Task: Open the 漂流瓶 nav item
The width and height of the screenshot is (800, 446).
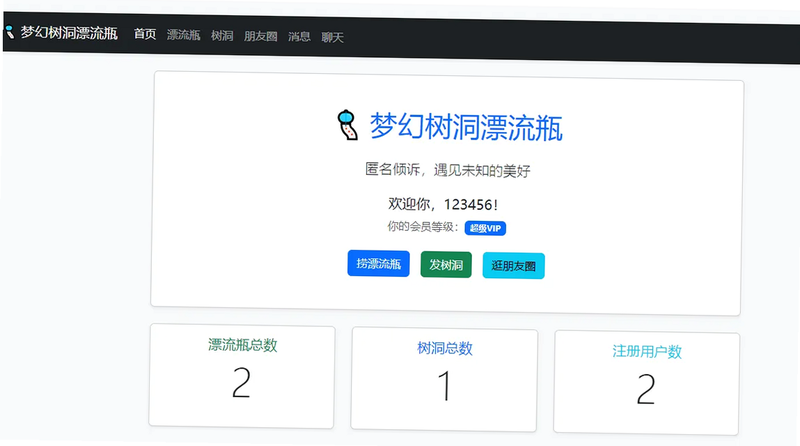Action: coord(183,35)
